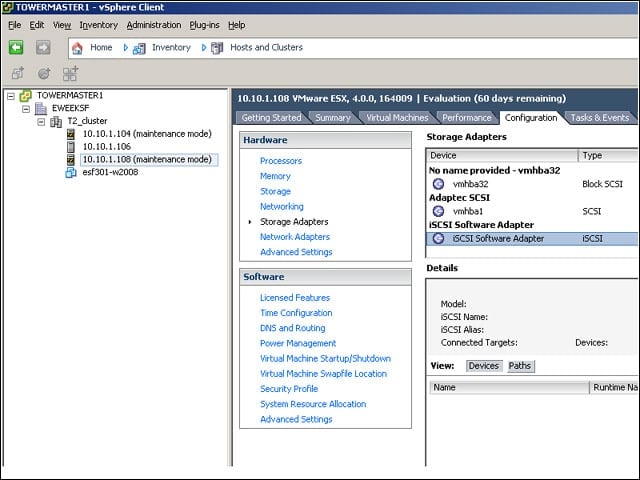Show the Devices view
This screenshot has width=640, height=480.
[484, 366]
